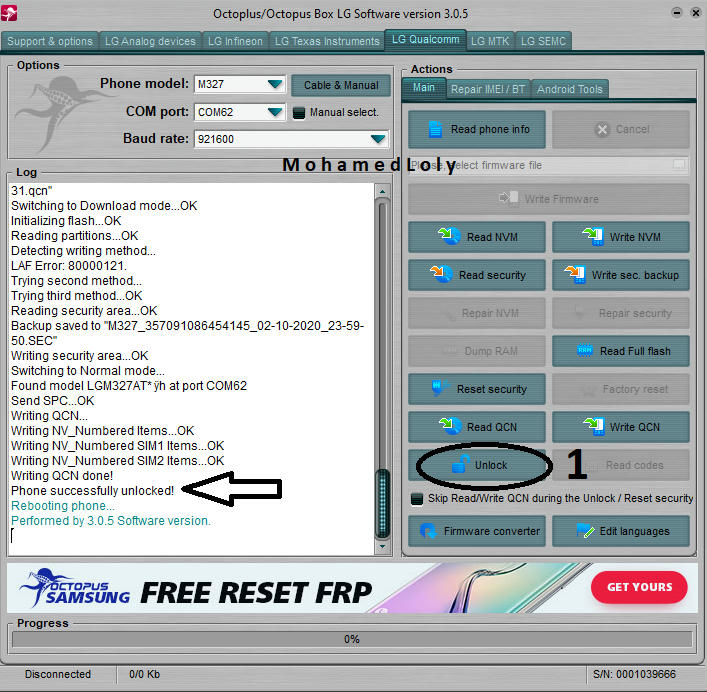Click the "Rebooting phone..." log line

[63, 506]
